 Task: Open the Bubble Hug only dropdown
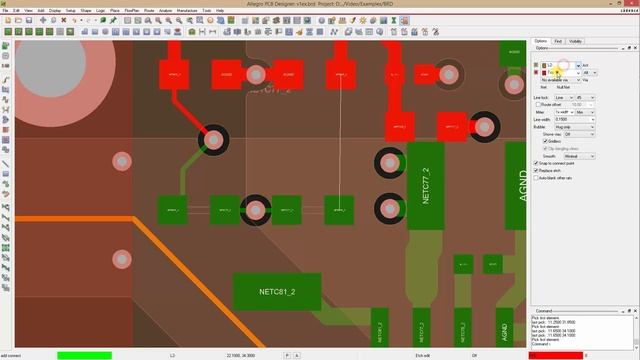(575, 127)
